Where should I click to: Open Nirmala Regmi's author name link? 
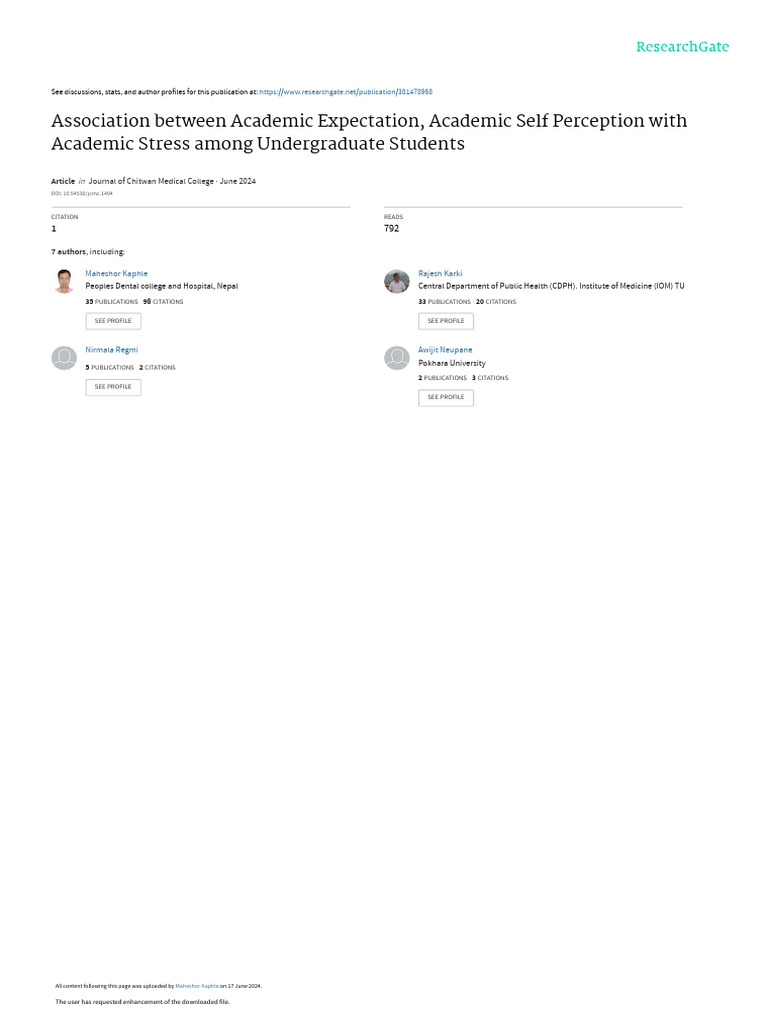coord(112,350)
